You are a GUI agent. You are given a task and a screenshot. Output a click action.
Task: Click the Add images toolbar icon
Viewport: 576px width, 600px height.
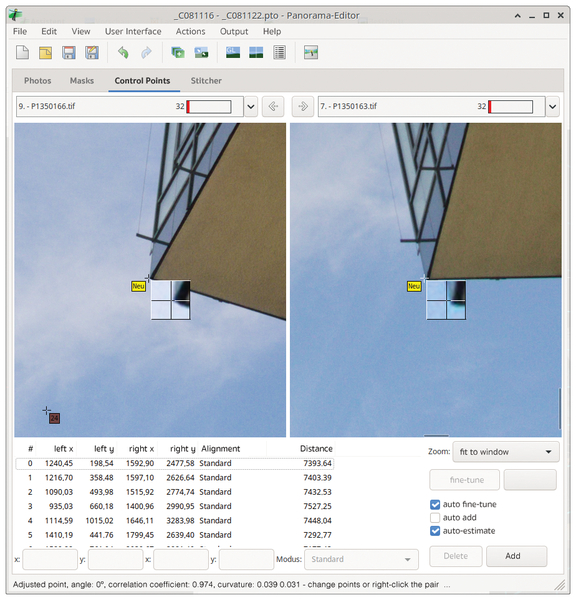tap(178, 52)
